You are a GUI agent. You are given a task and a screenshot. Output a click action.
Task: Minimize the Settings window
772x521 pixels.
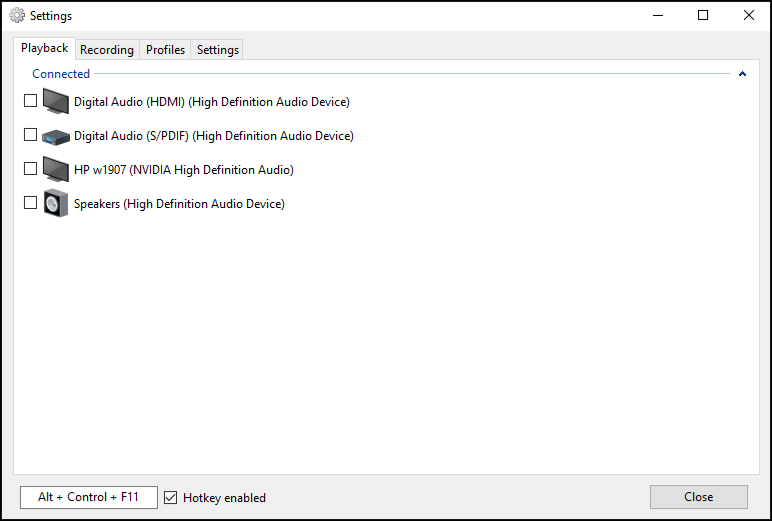click(x=658, y=15)
